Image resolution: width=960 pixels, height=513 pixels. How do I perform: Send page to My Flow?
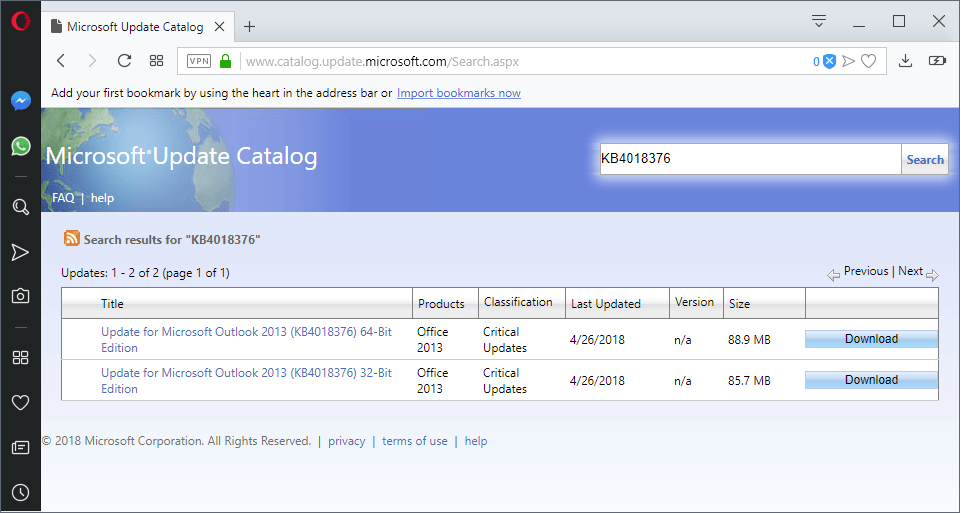tap(849, 61)
